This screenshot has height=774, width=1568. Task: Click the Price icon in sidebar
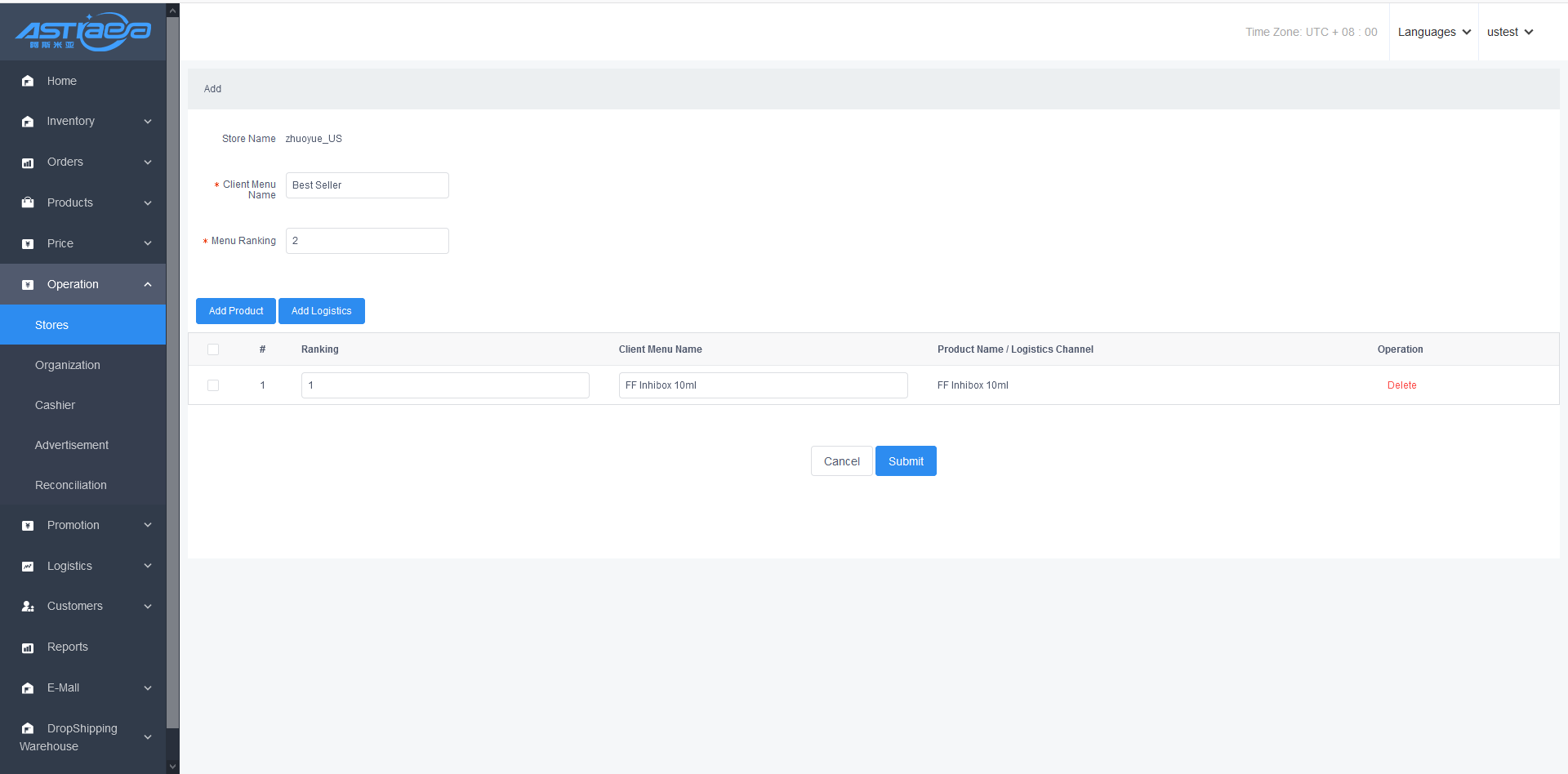click(x=28, y=243)
